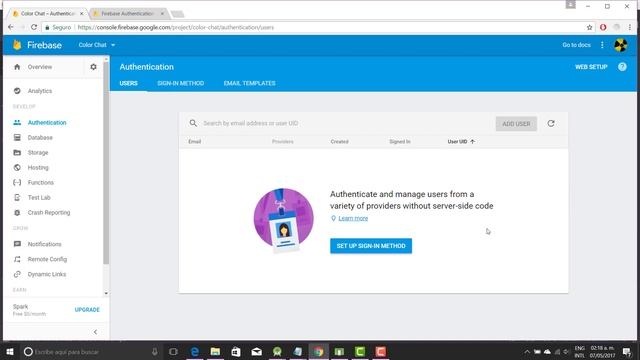Click the Analytics icon

(17, 91)
